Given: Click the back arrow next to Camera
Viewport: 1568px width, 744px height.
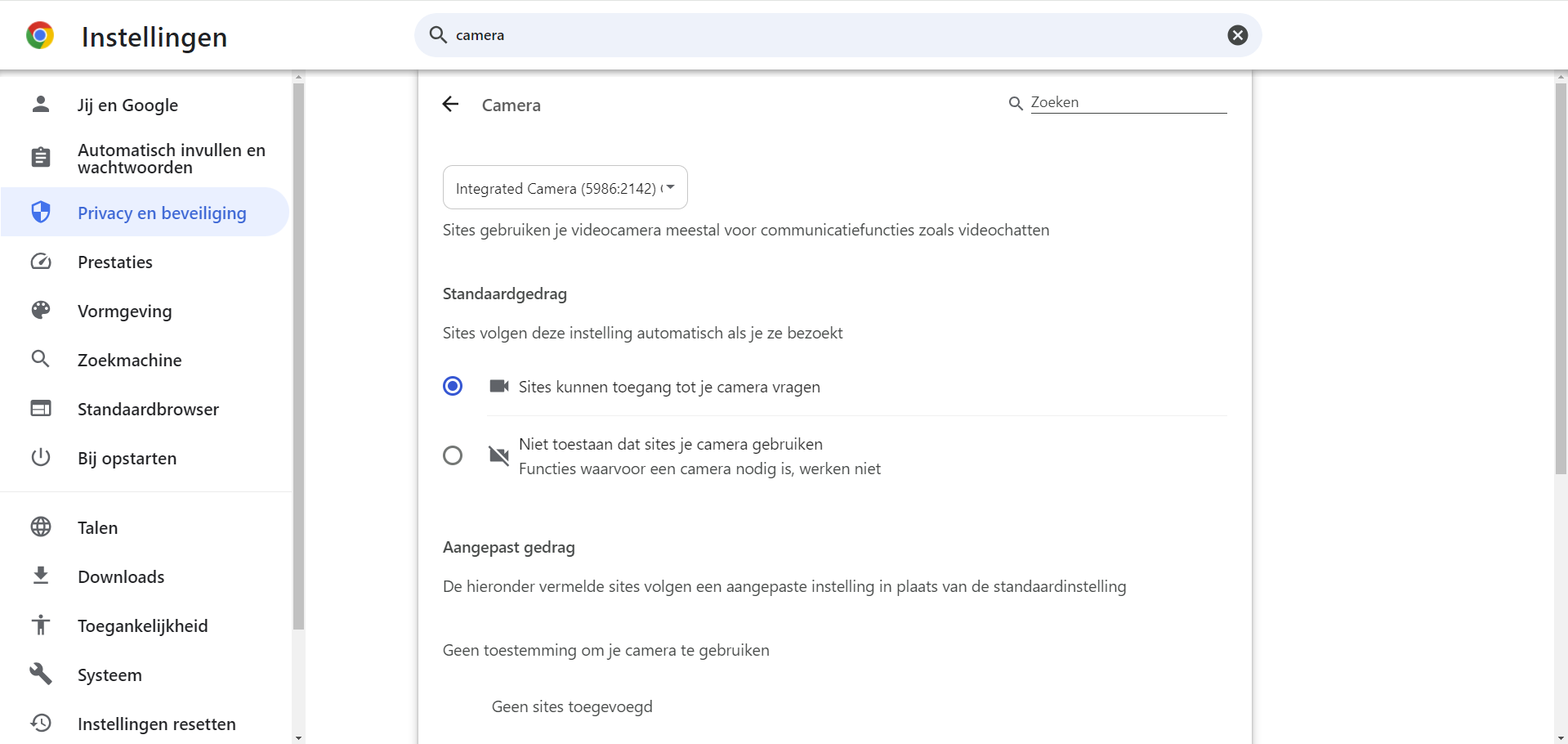Looking at the screenshot, I should pyautogui.click(x=450, y=105).
